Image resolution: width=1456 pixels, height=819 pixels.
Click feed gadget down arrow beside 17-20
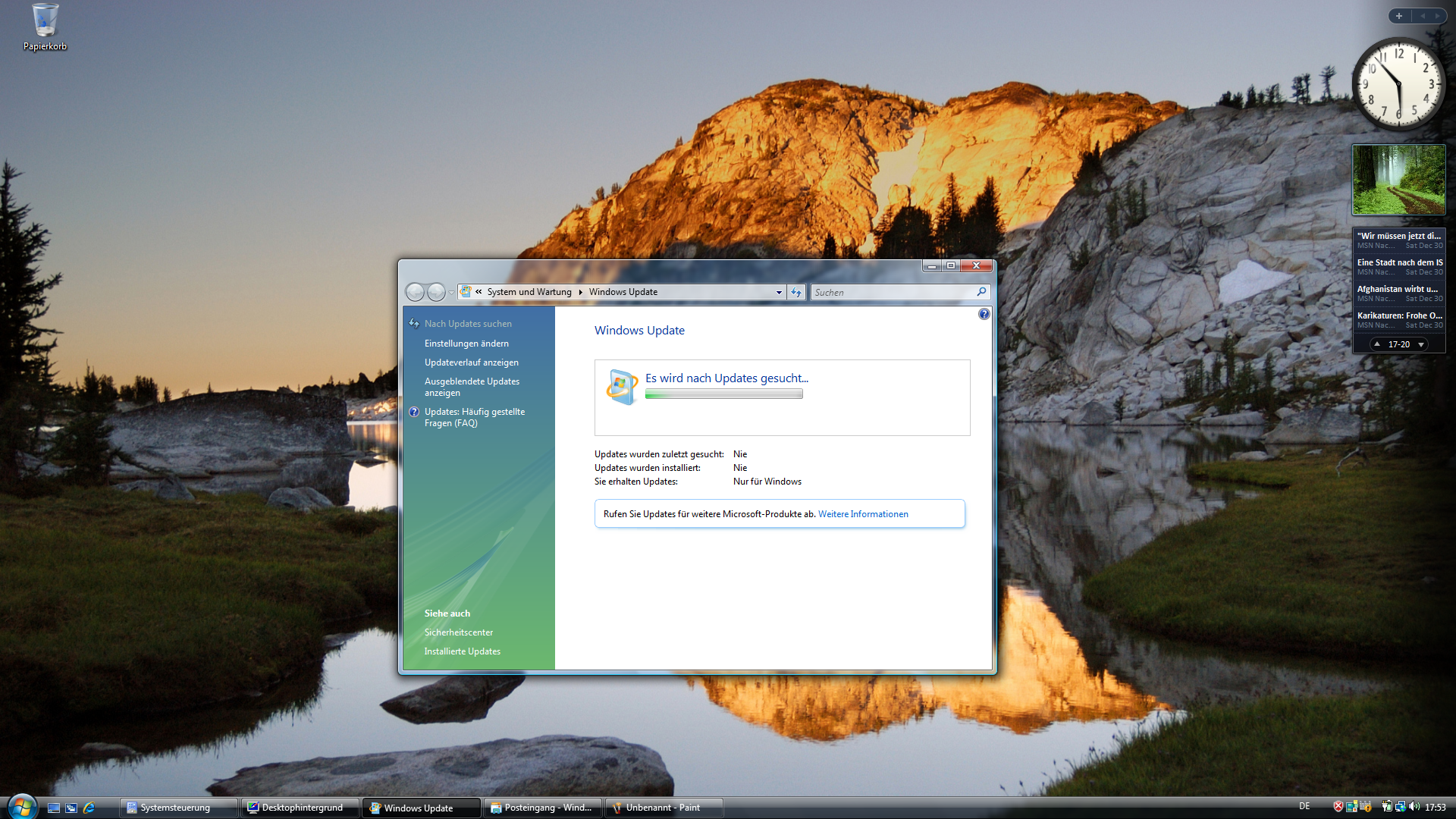coord(1421,344)
